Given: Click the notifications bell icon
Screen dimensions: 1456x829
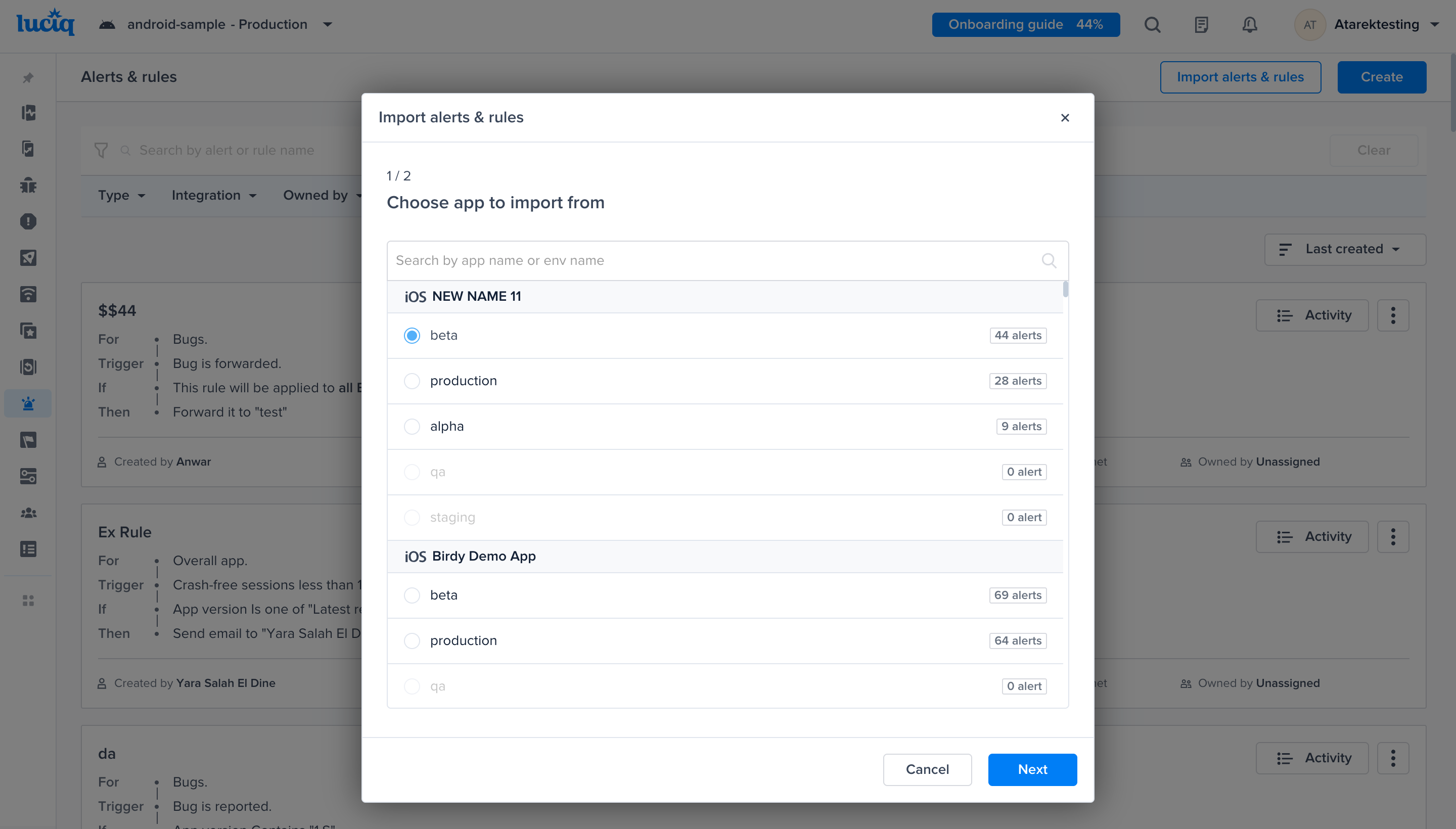Looking at the screenshot, I should 1249,24.
